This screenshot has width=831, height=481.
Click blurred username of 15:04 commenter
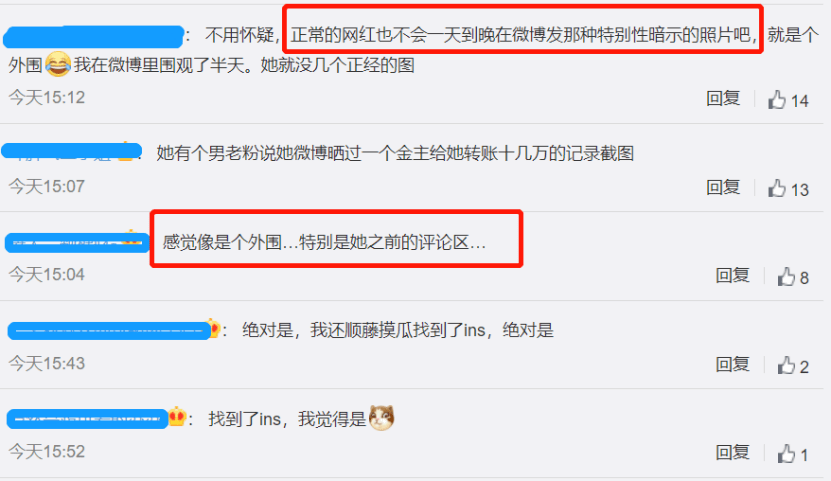[77, 243]
